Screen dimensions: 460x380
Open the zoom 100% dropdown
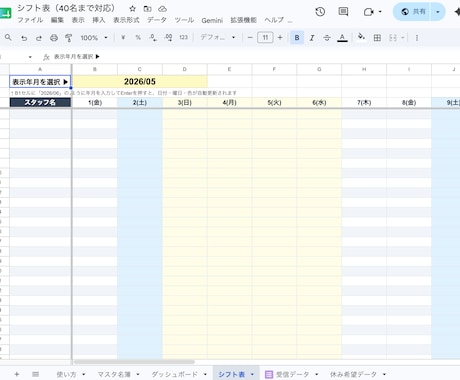tap(94, 38)
